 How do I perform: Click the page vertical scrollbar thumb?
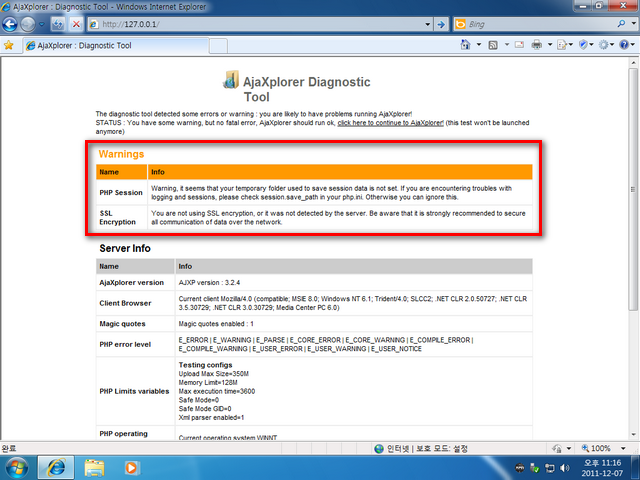click(x=633, y=189)
